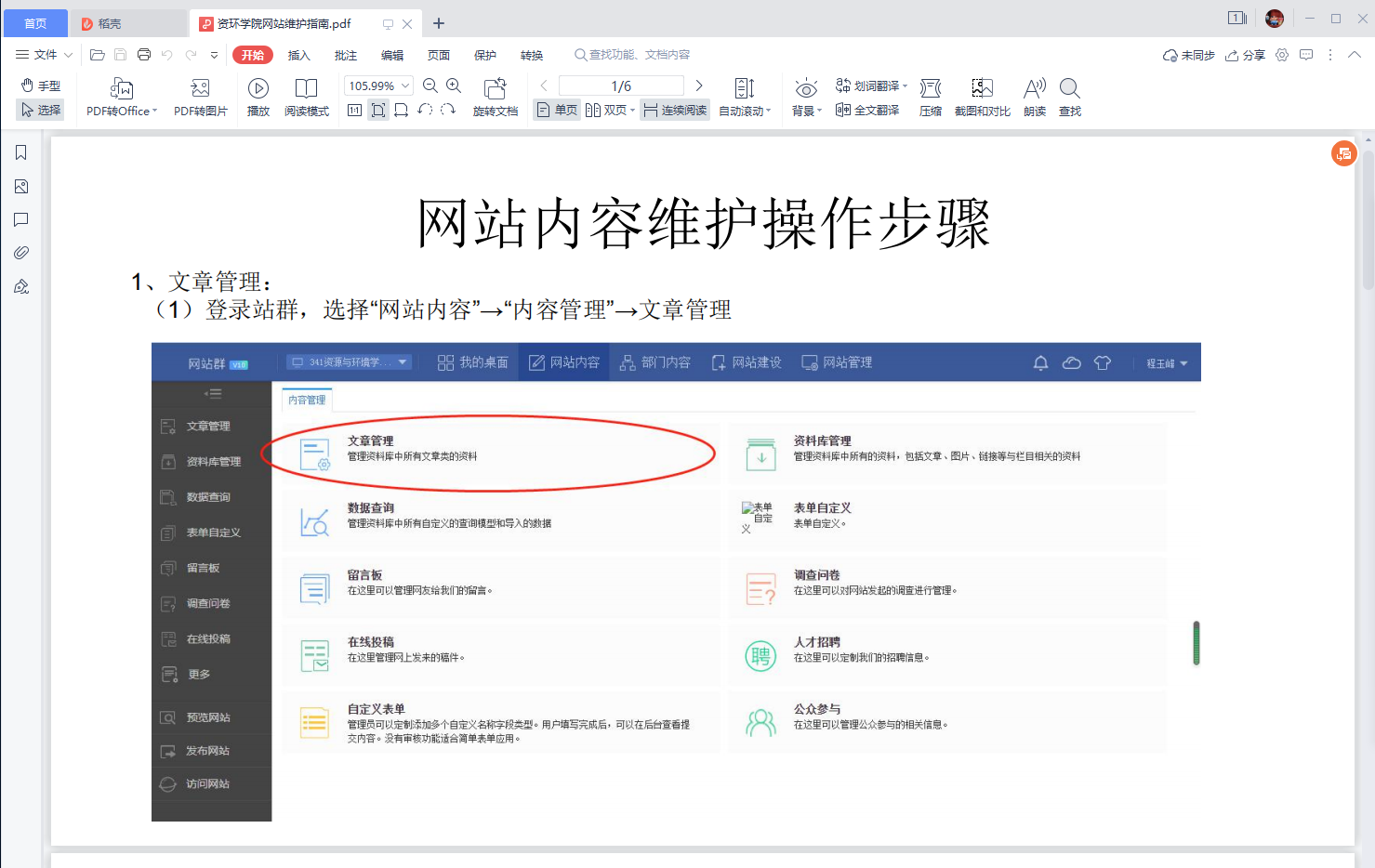This screenshot has width=1375, height=868.
Task: Click the 分享 share button
Action: [x=1246, y=55]
